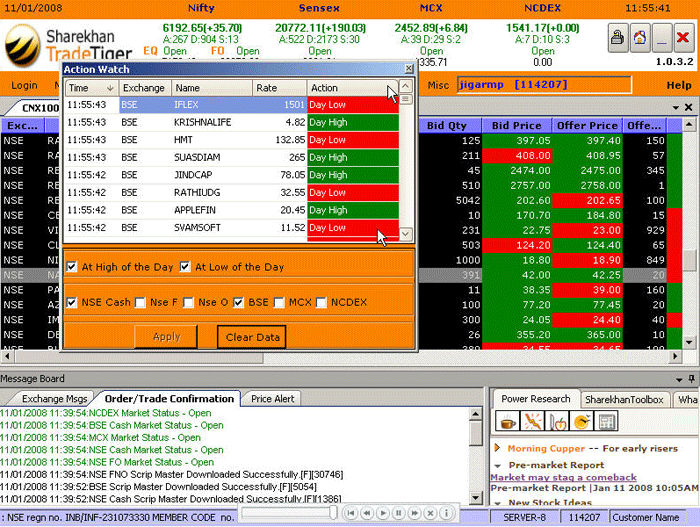Screen dimensions: 700x527
Task: Click the Morning Cupper heading link
Action: tap(546, 448)
